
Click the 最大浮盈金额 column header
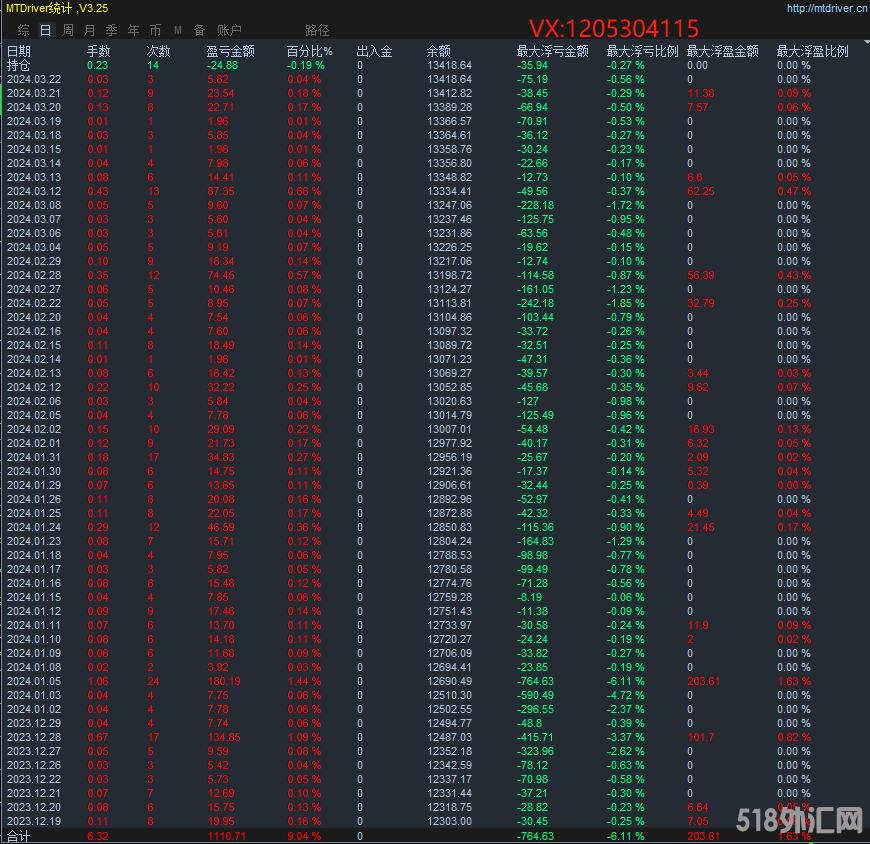click(x=722, y=52)
